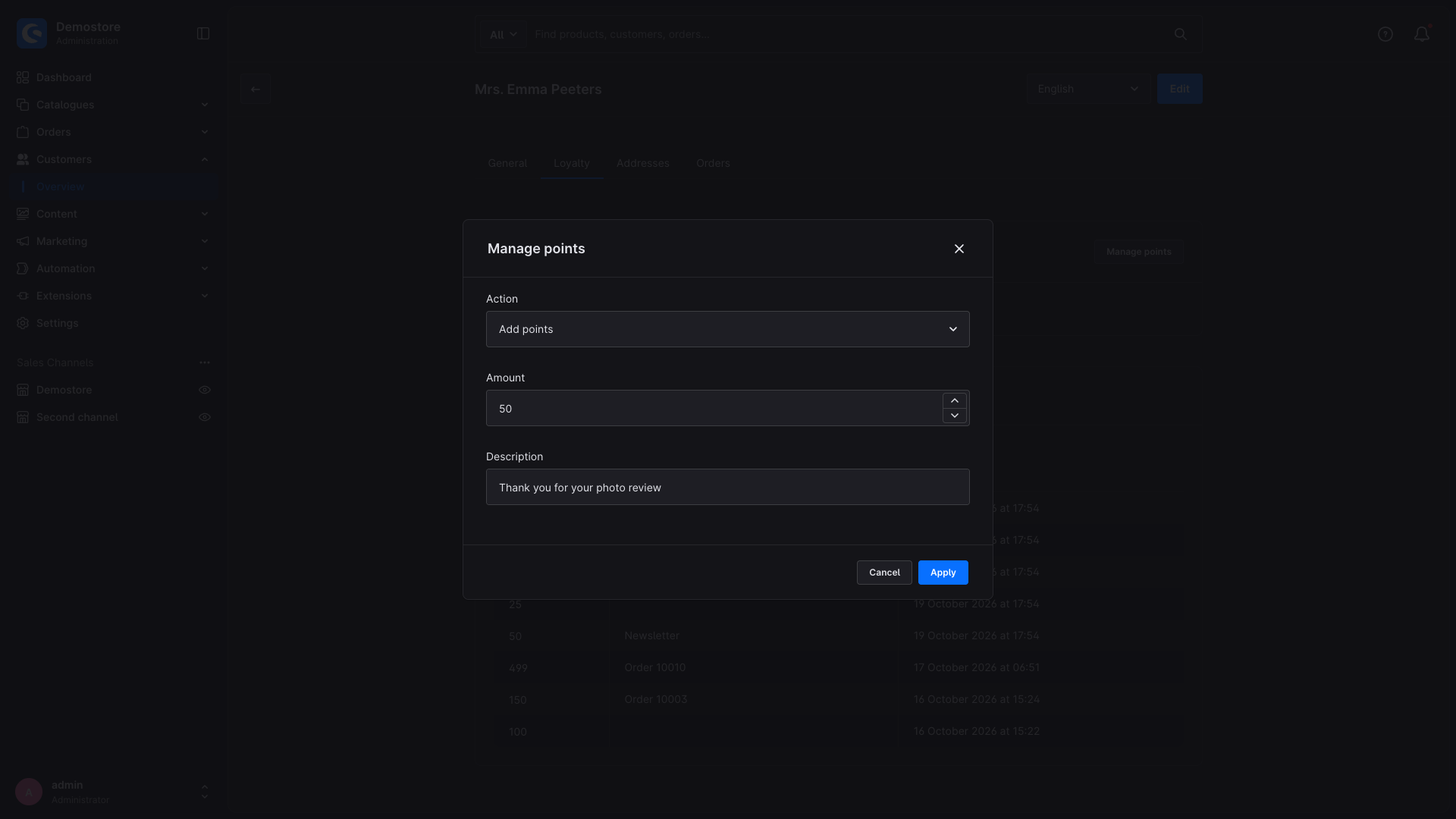Decrease the Amount value with down arrow

(954, 416)
